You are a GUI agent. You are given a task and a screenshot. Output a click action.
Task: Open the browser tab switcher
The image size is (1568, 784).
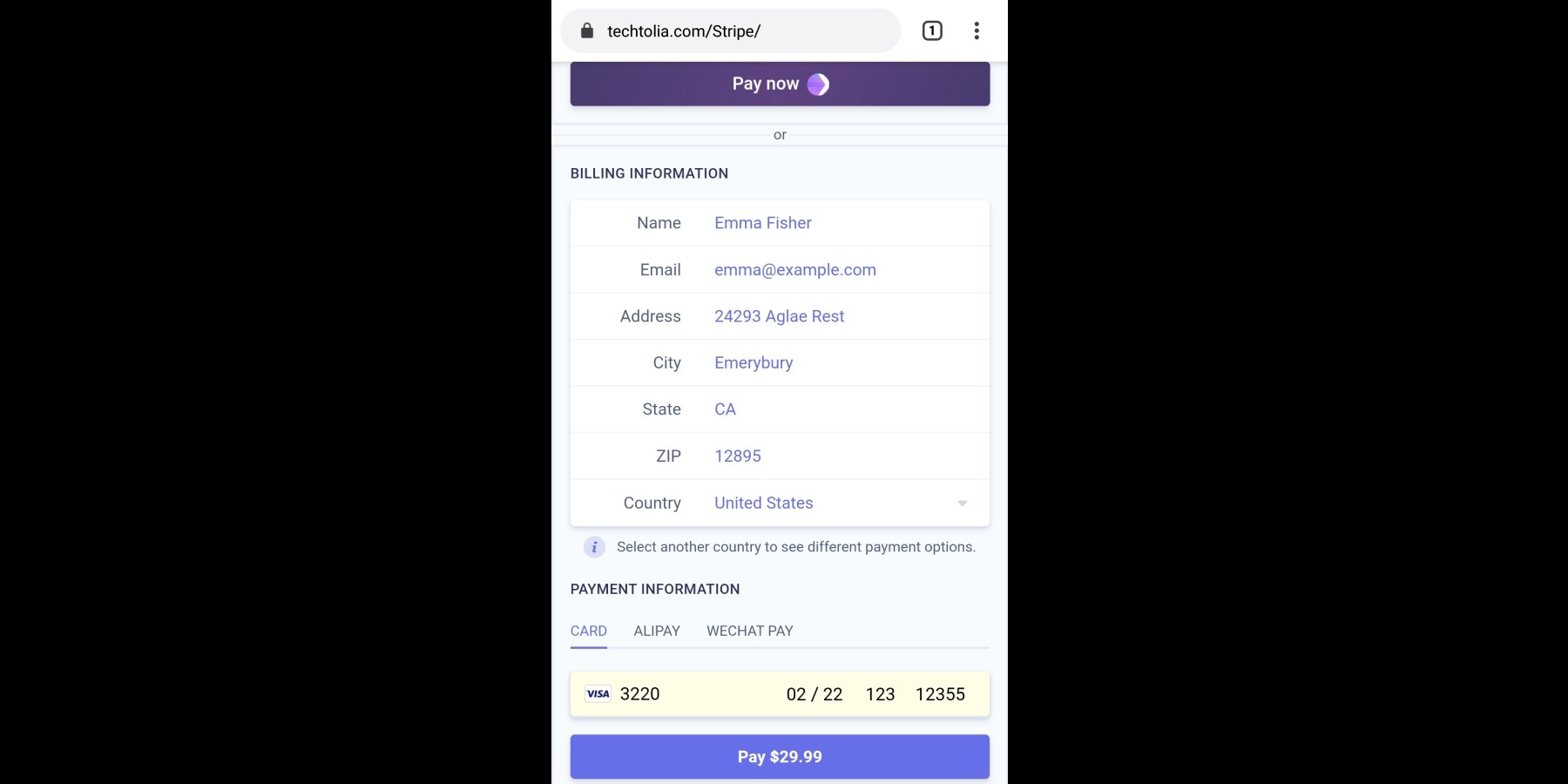[x=932, y=31]
